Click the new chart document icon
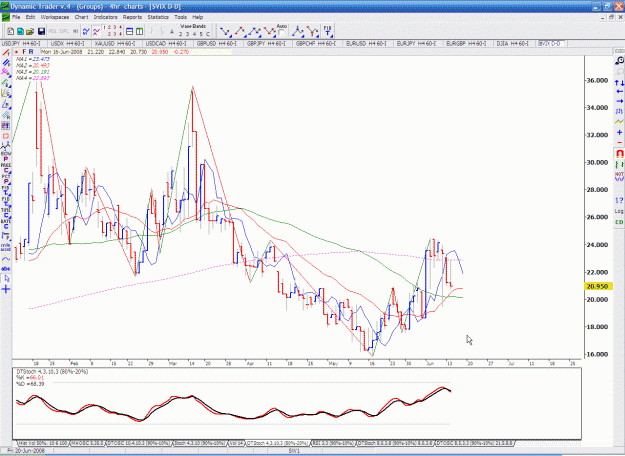 [x=11, y=31]
